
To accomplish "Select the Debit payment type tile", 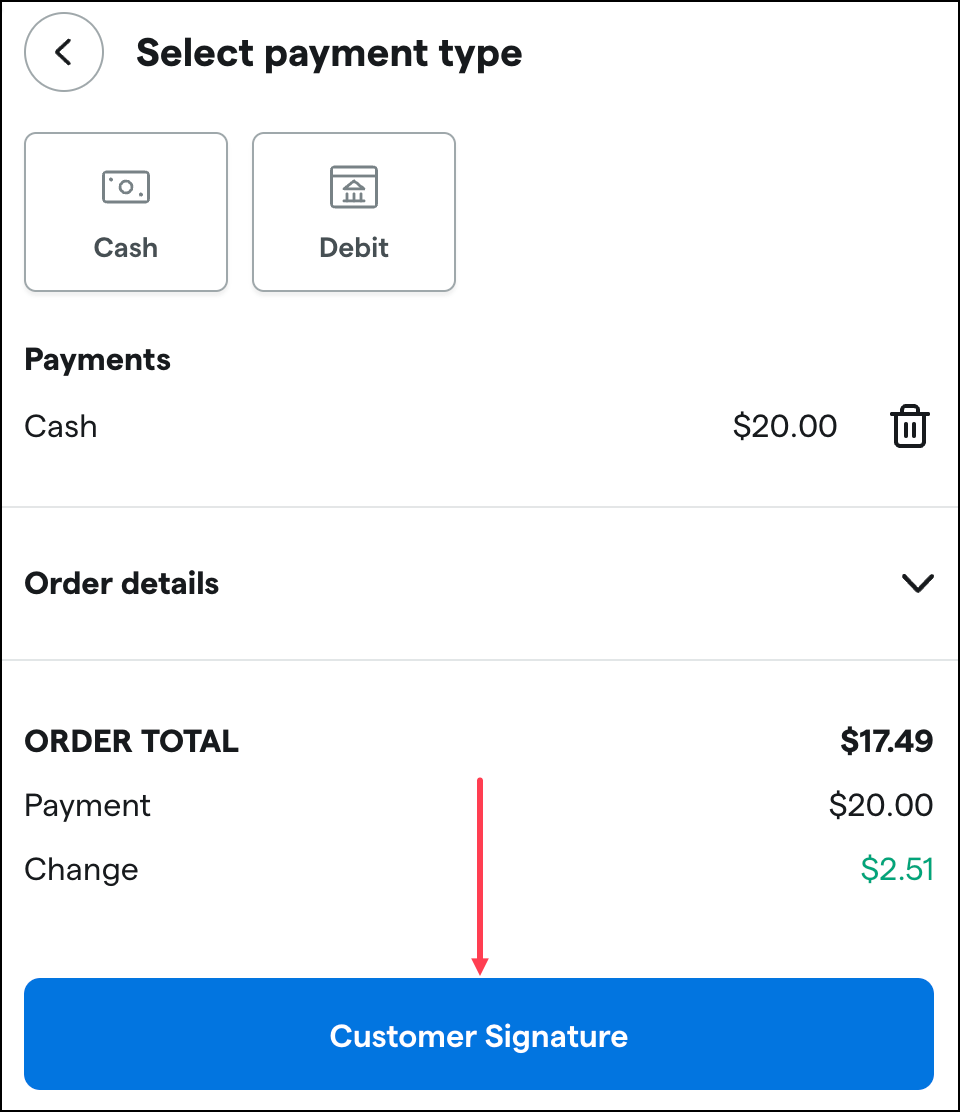I will click(353, 211).
